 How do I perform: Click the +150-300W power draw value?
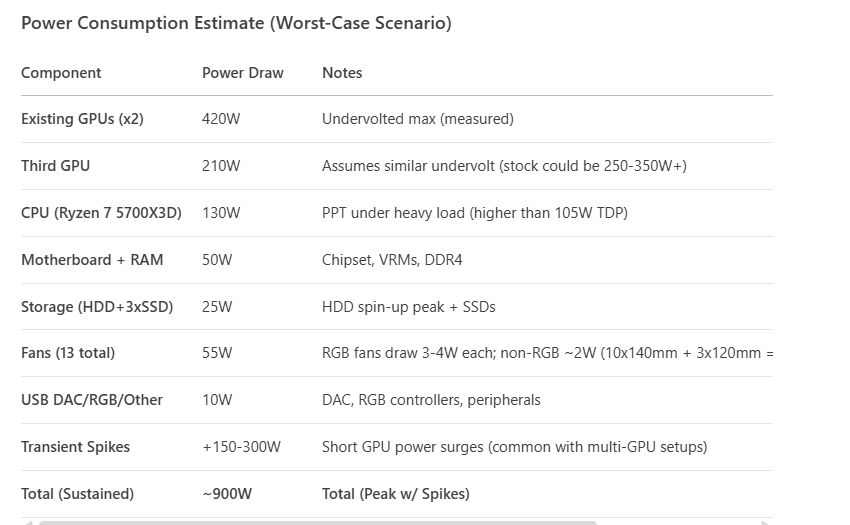[241, 447]
